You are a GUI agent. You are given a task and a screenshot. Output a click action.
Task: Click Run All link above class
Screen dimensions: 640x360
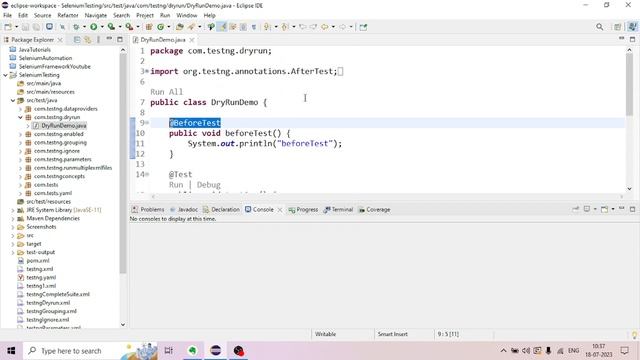167,92
